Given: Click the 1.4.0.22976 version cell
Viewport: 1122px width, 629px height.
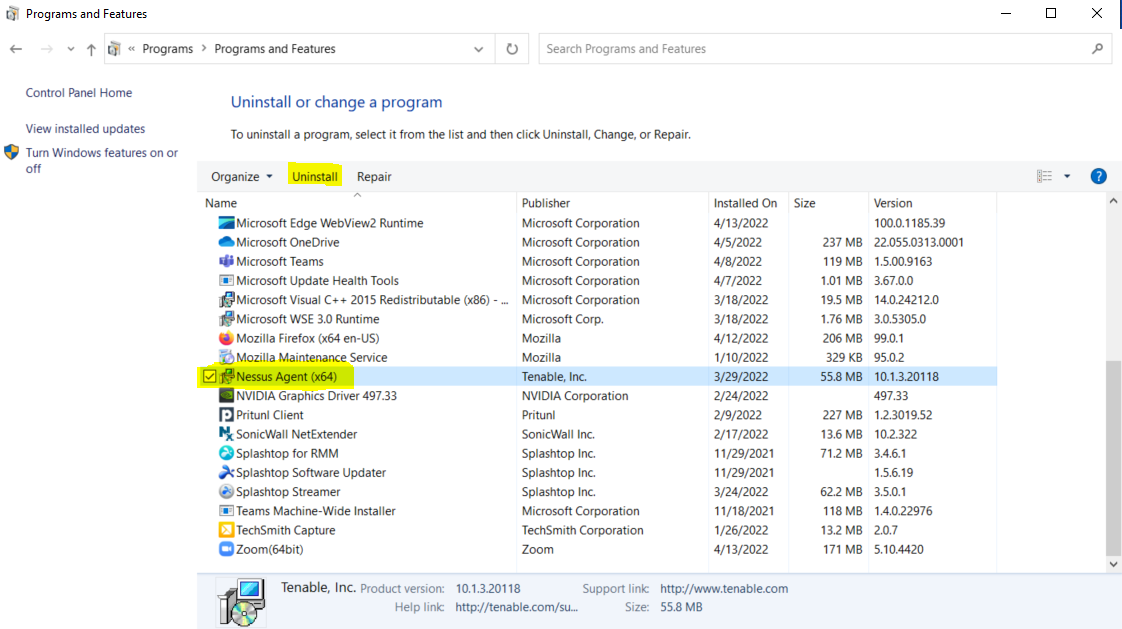Looking at the screenshot, I should tap(903, 511).
